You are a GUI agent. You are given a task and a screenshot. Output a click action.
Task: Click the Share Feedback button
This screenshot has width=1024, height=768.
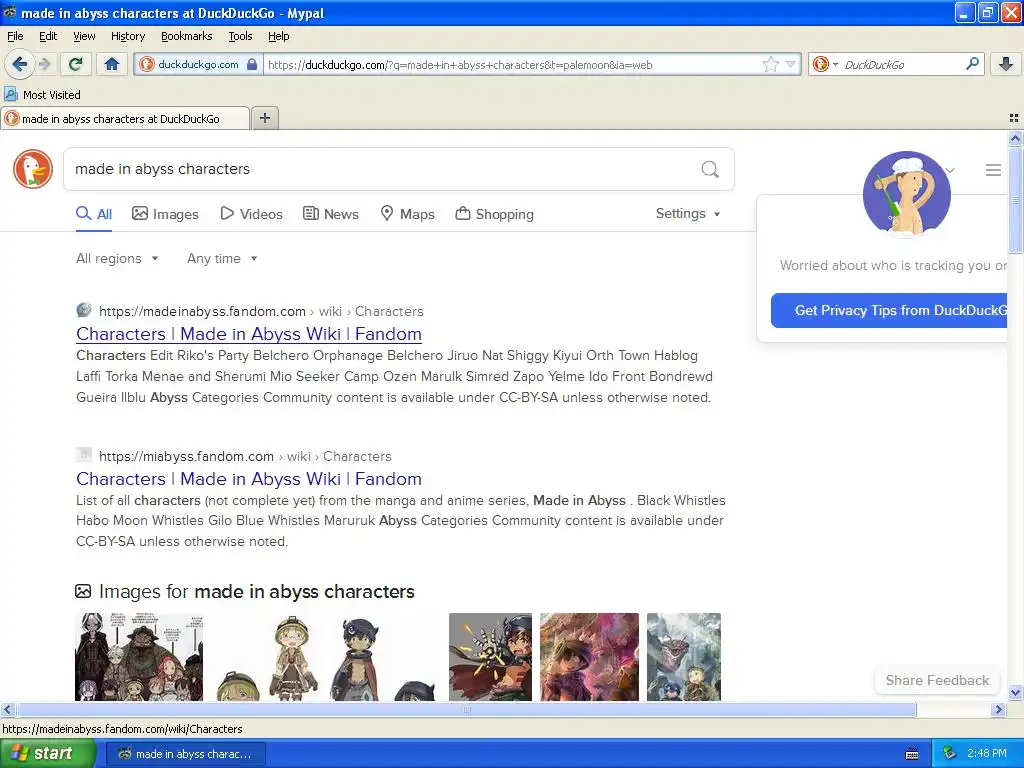937,680
